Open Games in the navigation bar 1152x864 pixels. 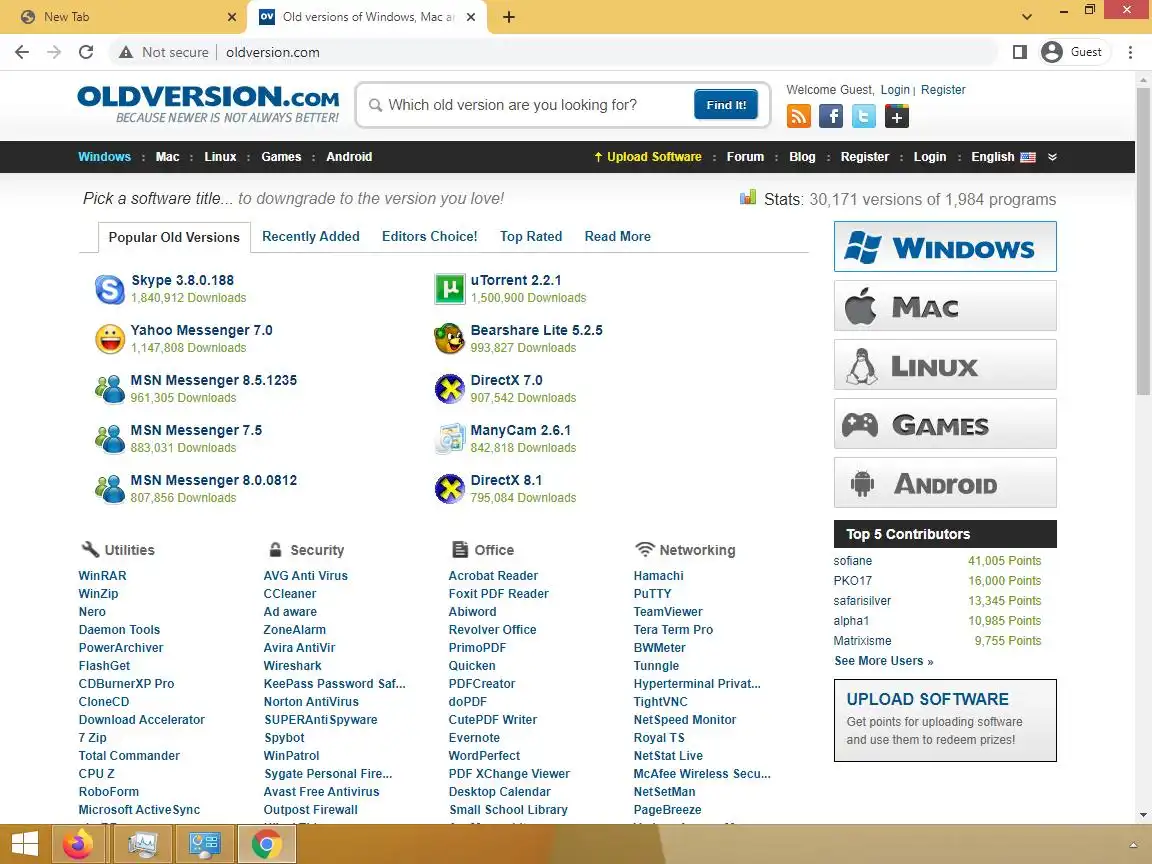pos(281,156)
